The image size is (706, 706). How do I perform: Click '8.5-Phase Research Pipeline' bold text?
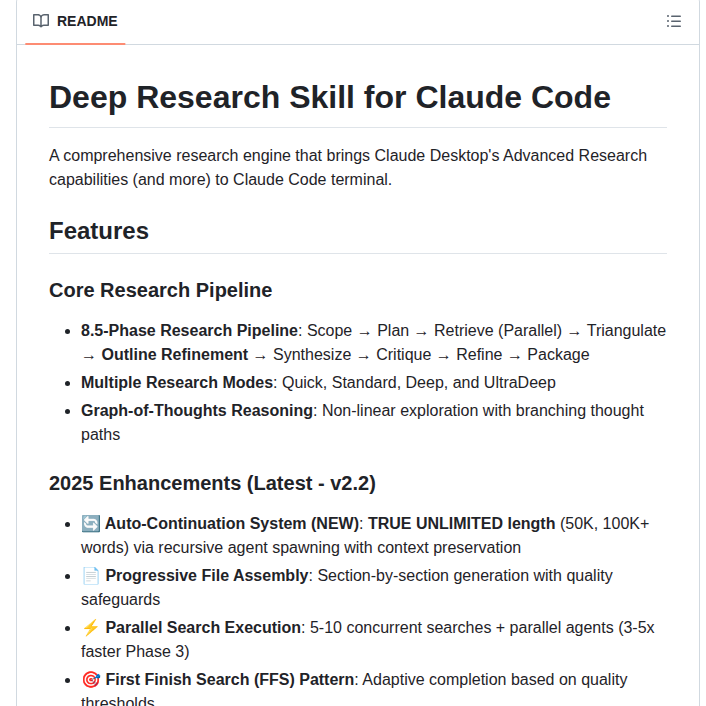point(189,330)
